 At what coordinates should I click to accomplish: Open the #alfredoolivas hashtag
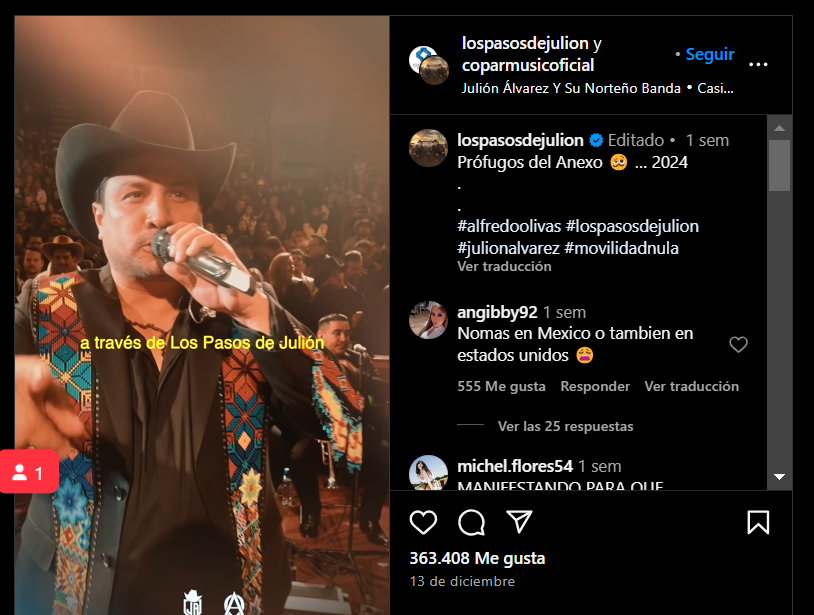tap(508, 226)
